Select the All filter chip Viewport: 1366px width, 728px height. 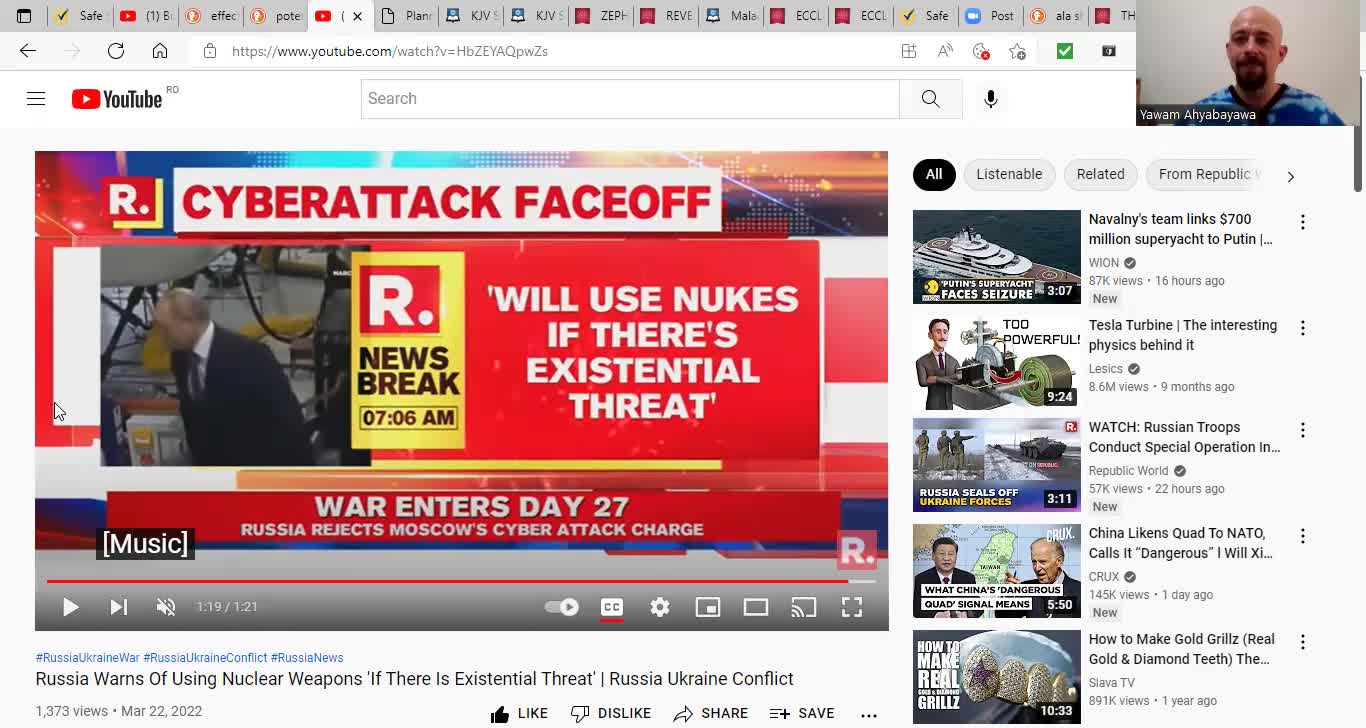tap(933, 174)
